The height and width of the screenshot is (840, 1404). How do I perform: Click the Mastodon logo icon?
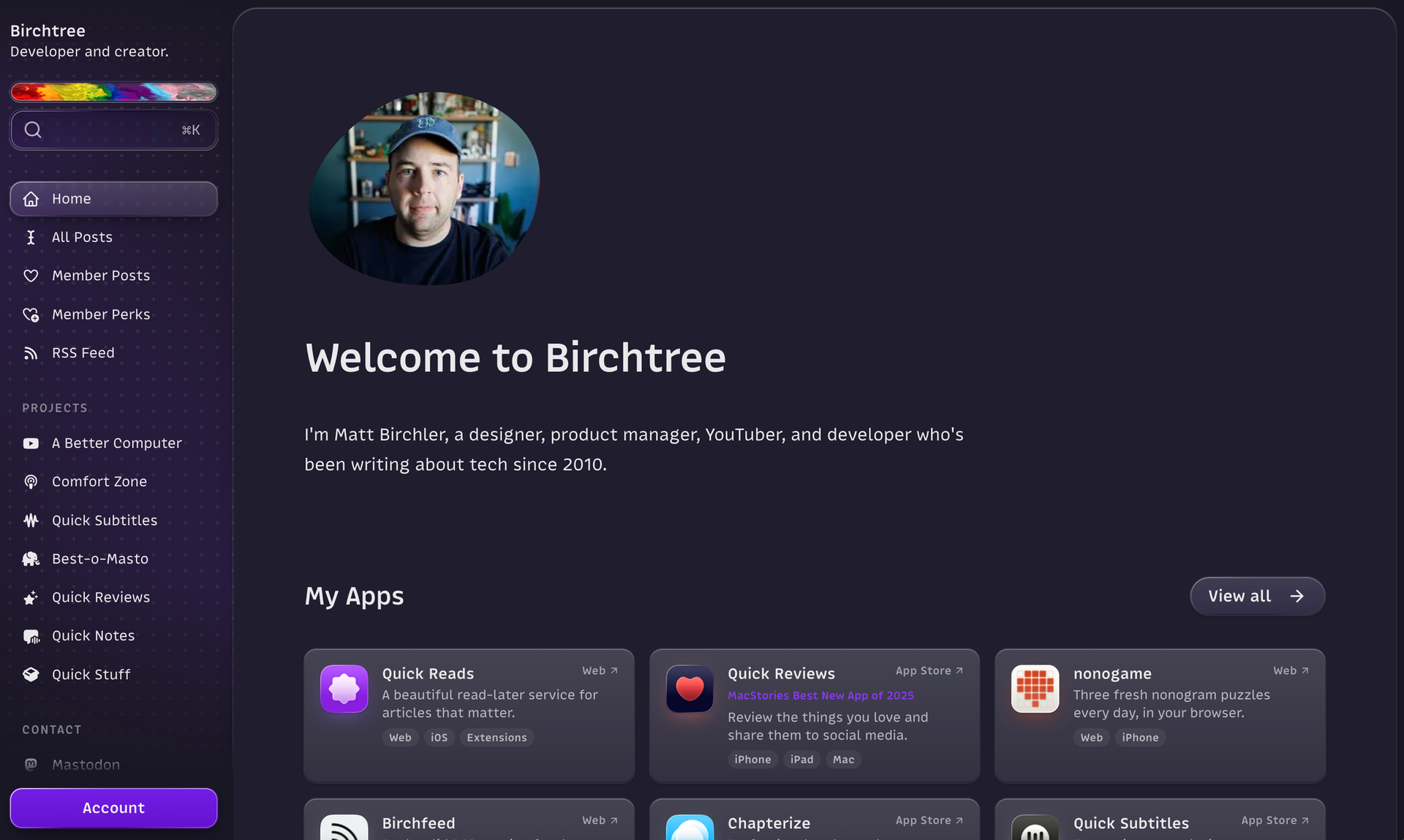tap(31, 765)
